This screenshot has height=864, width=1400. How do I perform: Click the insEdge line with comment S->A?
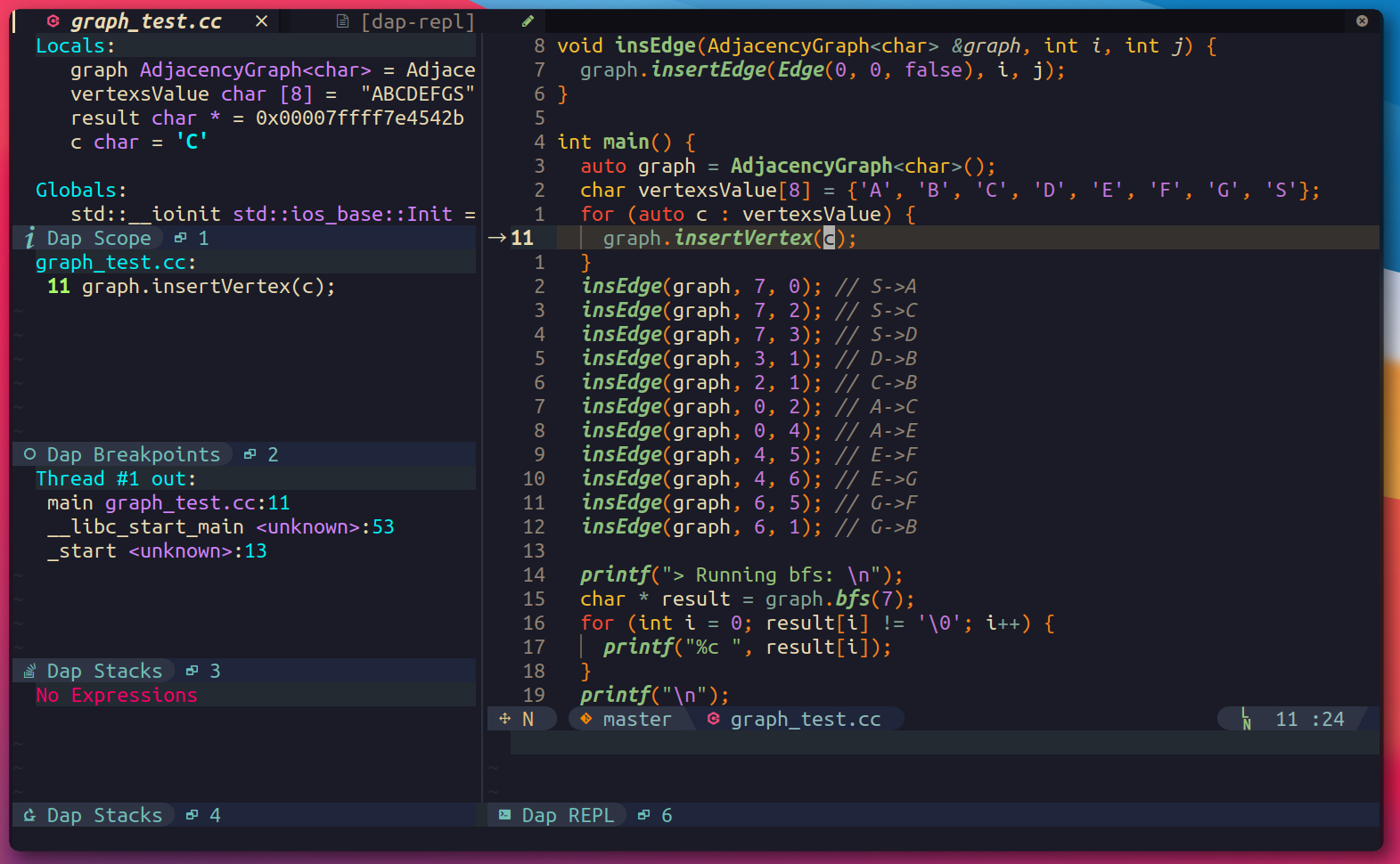point(749,286)
